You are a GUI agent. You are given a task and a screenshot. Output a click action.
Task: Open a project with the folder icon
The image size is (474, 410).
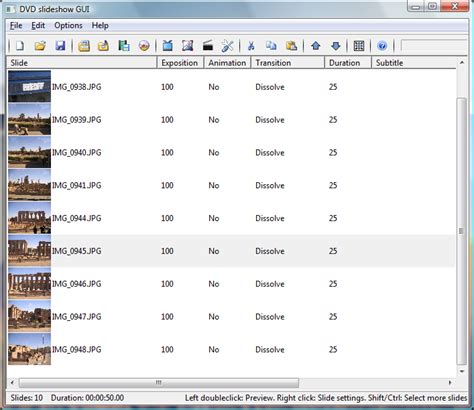[40, 46]
